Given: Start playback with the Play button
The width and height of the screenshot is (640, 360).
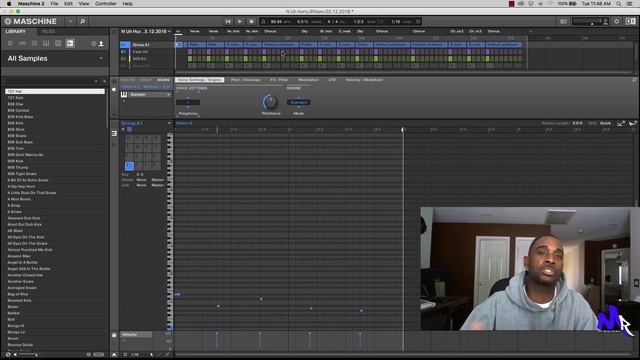Looking at the screenshot, I should pyautogui.click(x=240, y=21).
